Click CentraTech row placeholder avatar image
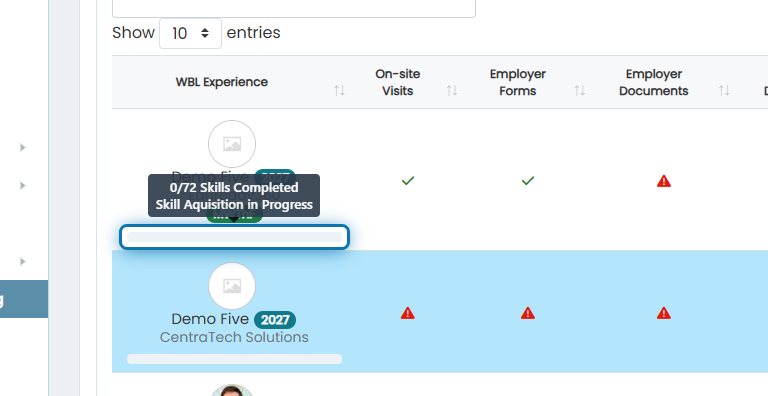This screenshot has width=768, height=396. click(232, 286)
